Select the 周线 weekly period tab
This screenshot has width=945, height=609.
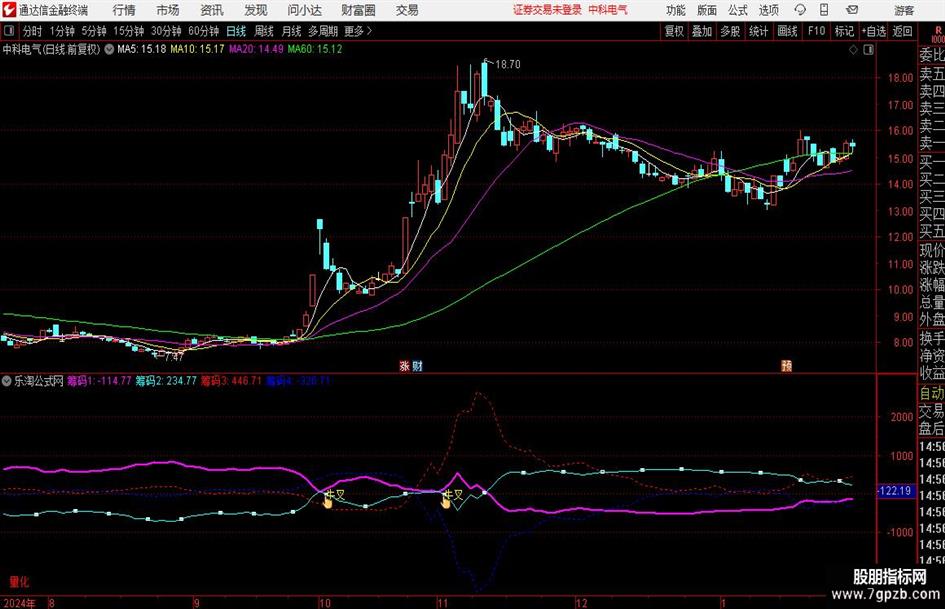click(x=264, y=31)
